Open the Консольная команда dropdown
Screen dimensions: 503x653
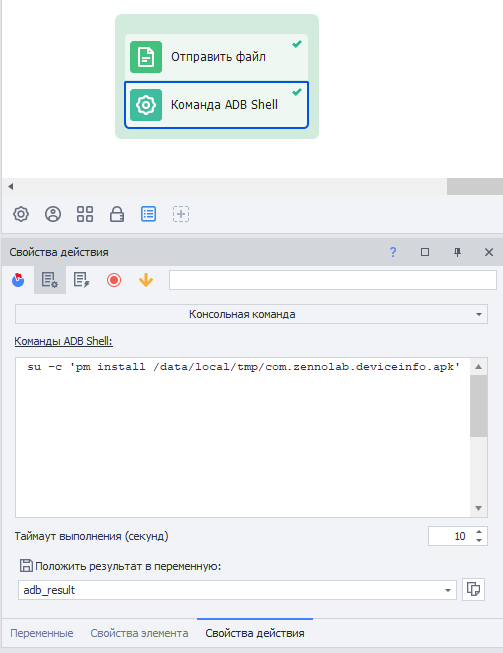coord(251,314)
